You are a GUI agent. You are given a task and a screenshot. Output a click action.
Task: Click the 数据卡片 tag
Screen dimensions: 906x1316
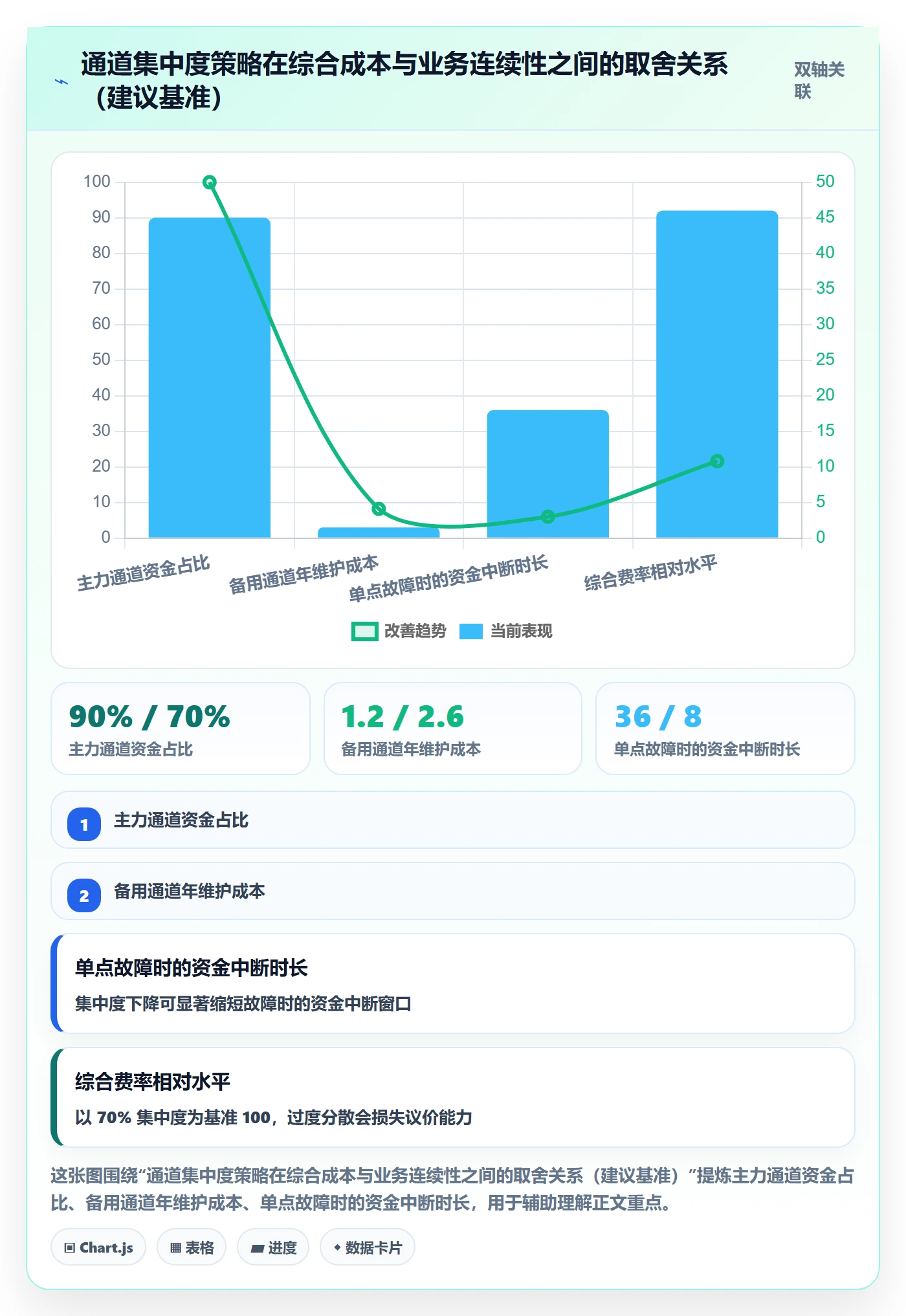[x=368, y=1247]
